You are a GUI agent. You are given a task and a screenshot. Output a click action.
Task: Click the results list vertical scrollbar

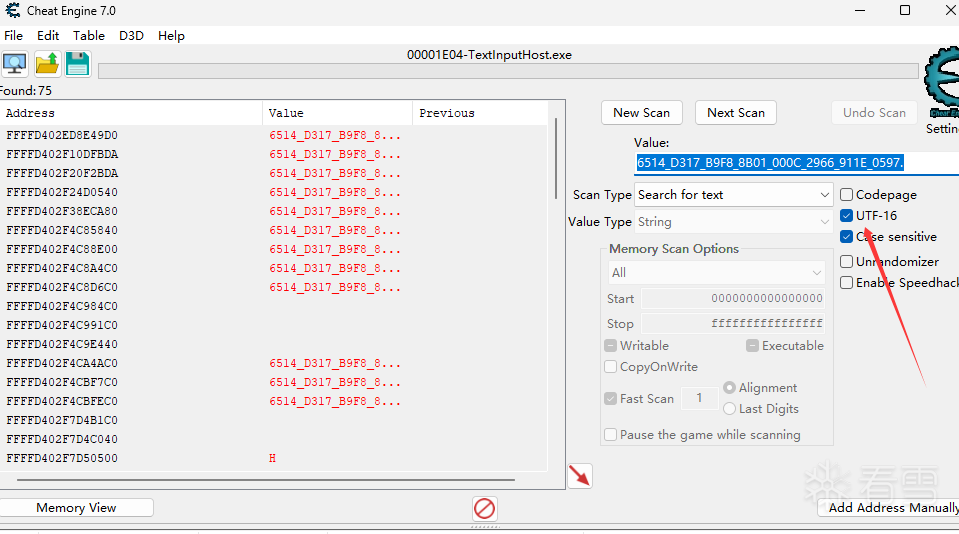555,158
